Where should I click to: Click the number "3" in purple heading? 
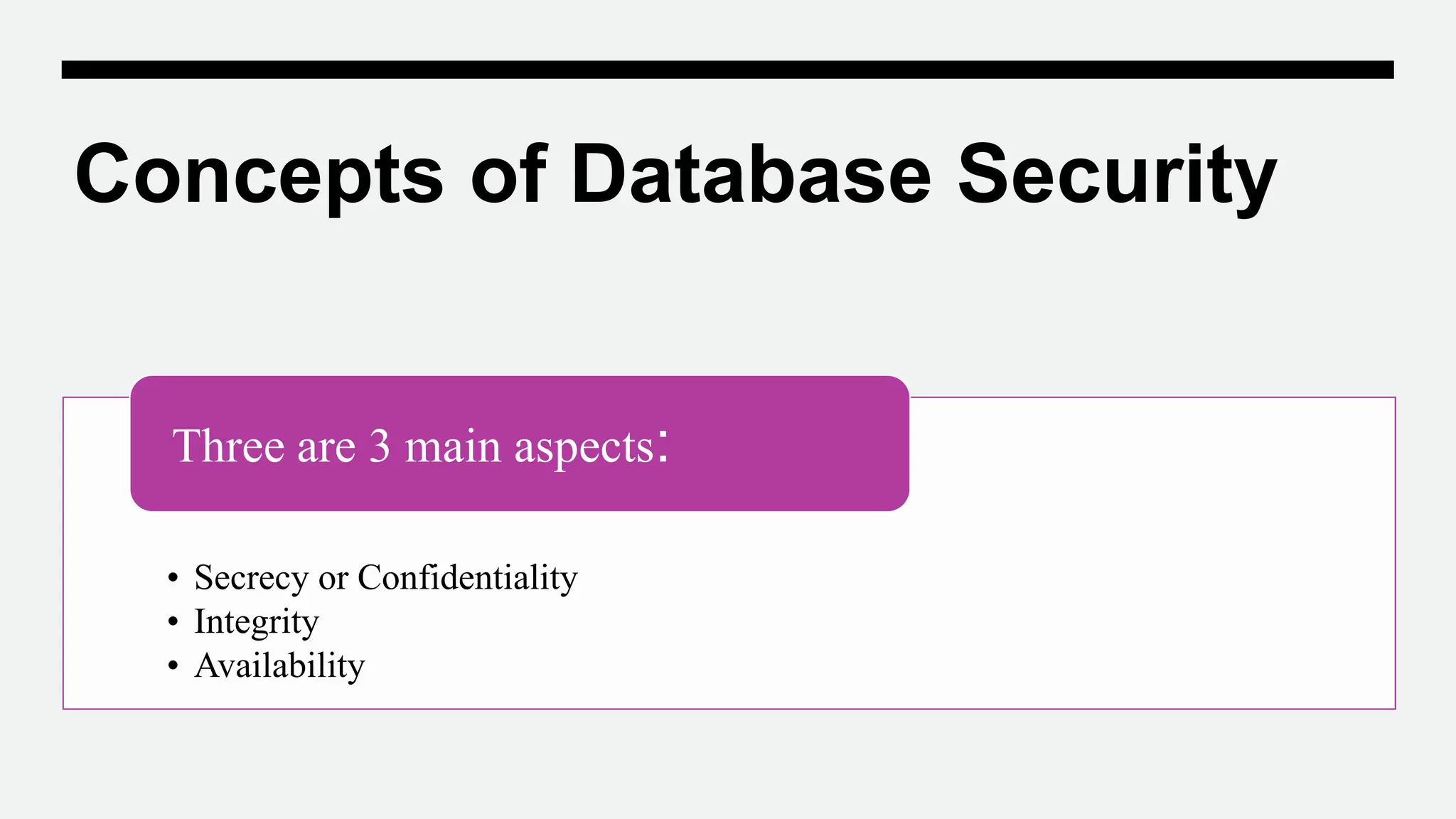click(x=380, y=446)
